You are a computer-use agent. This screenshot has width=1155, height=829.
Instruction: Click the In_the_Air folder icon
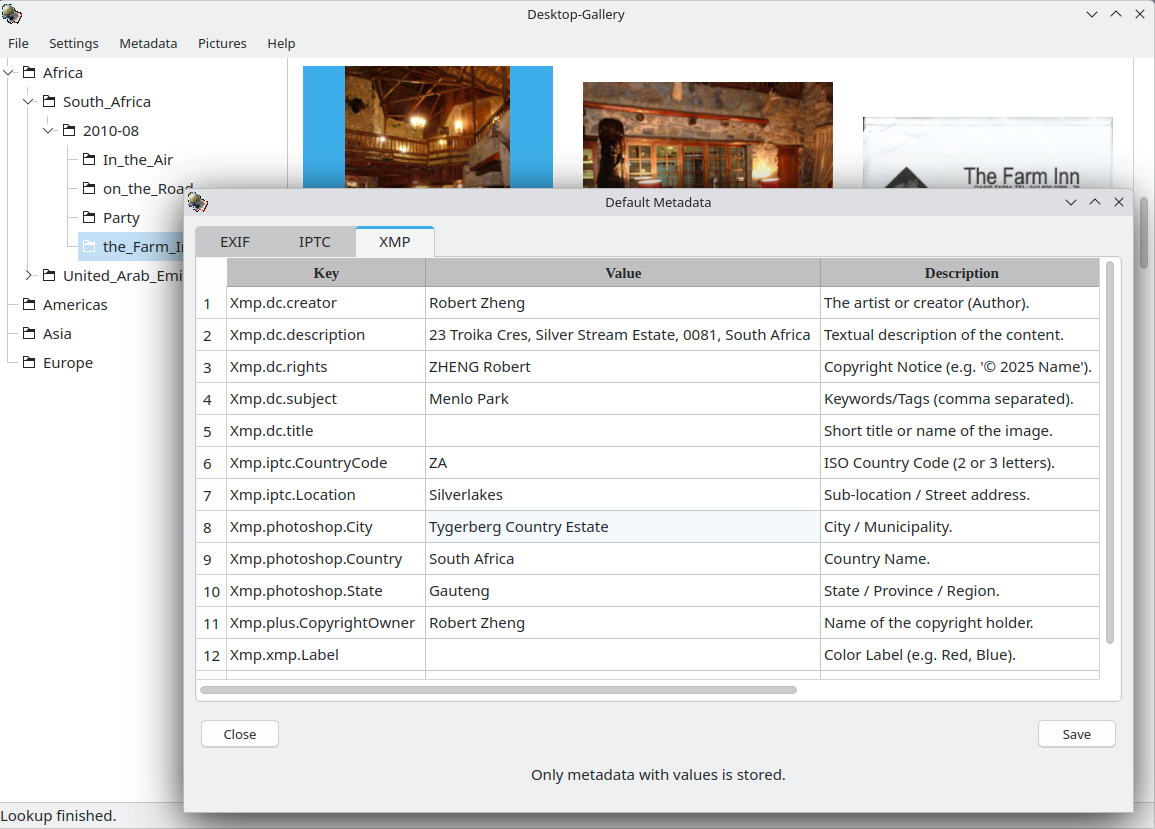[x=89, y=159]
